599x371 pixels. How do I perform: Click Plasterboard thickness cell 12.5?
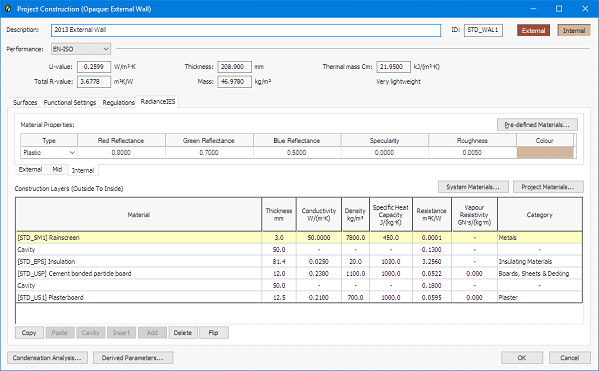pyautogui.click(x=279, y=297)
